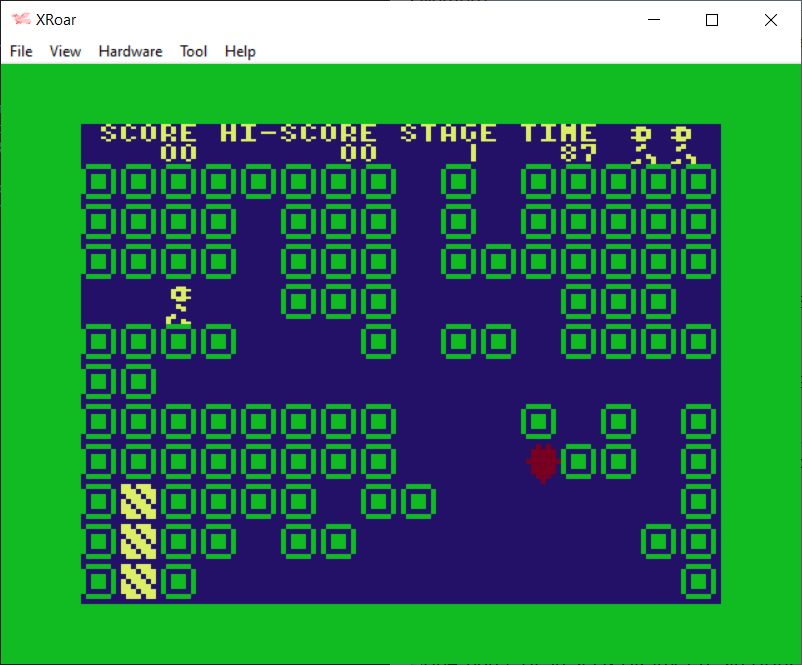802x665 pixels.
Task: Click the middle yellow striped block
Action: tap(138, 541)
